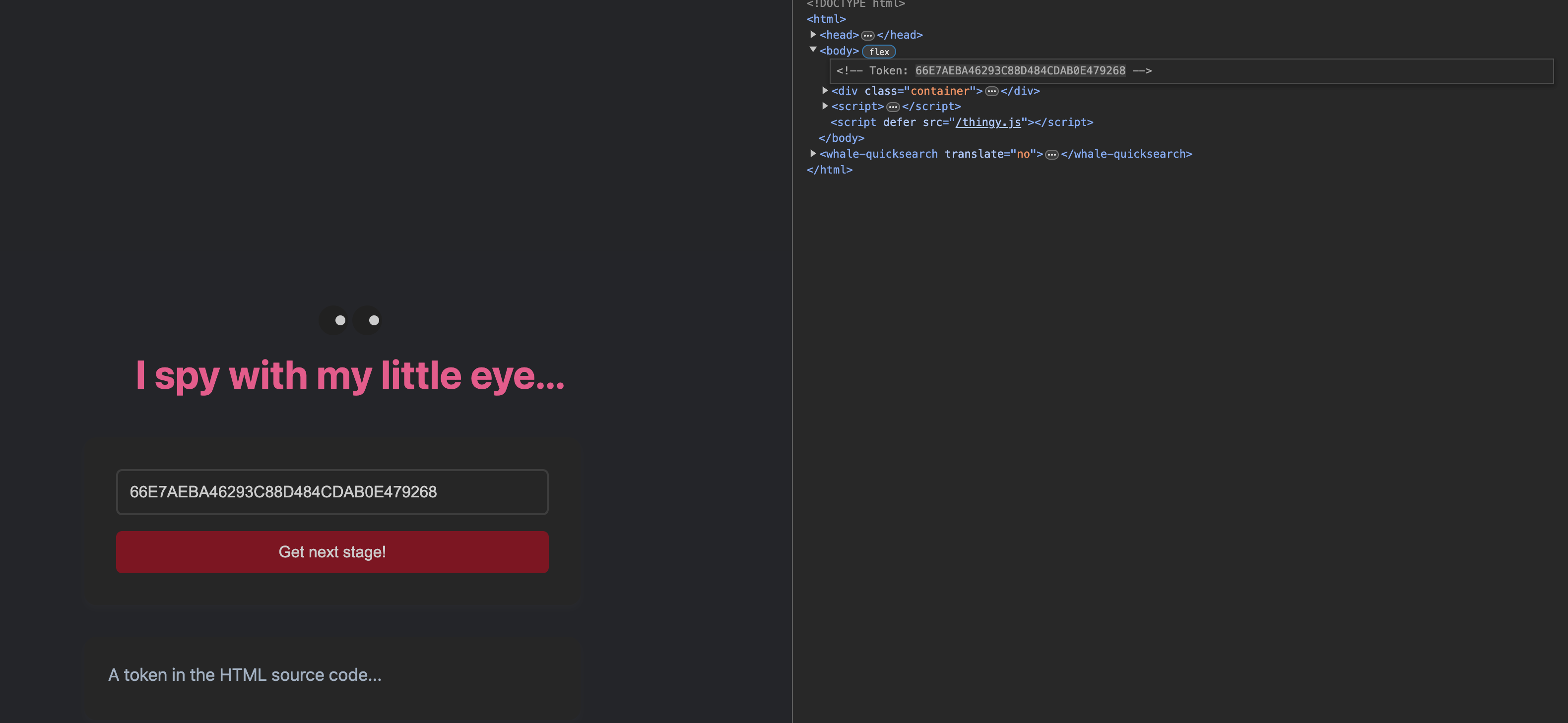
Task: Collapse the body element arrow
Action: [813, 50]
